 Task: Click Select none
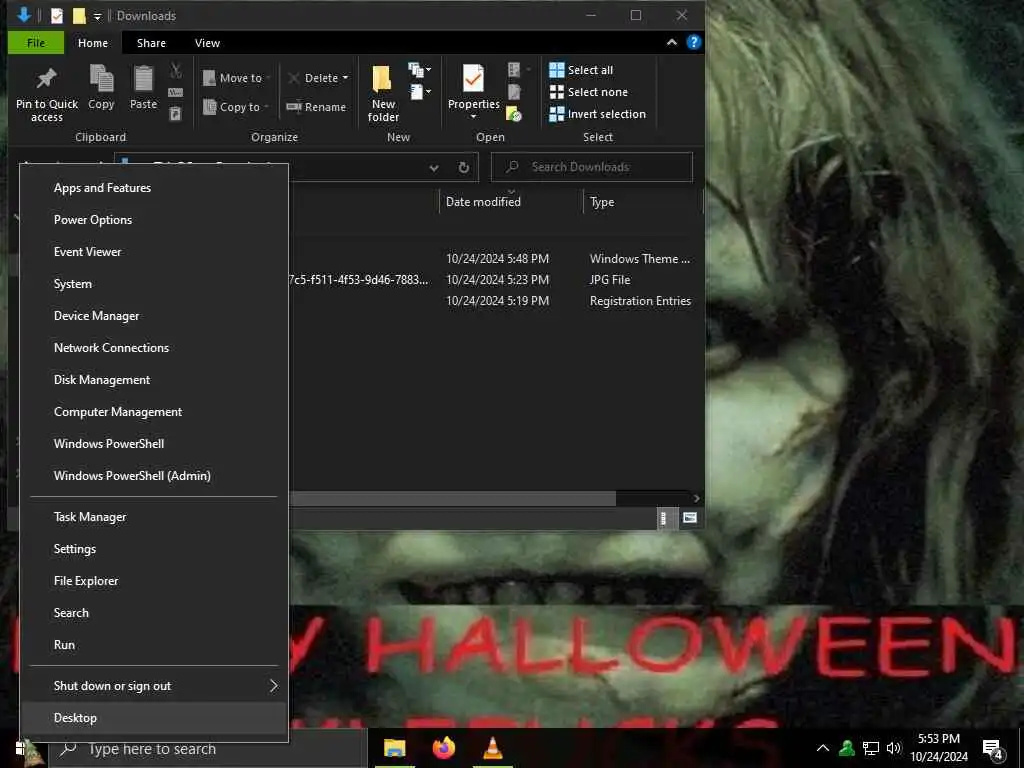pos(588,92)
